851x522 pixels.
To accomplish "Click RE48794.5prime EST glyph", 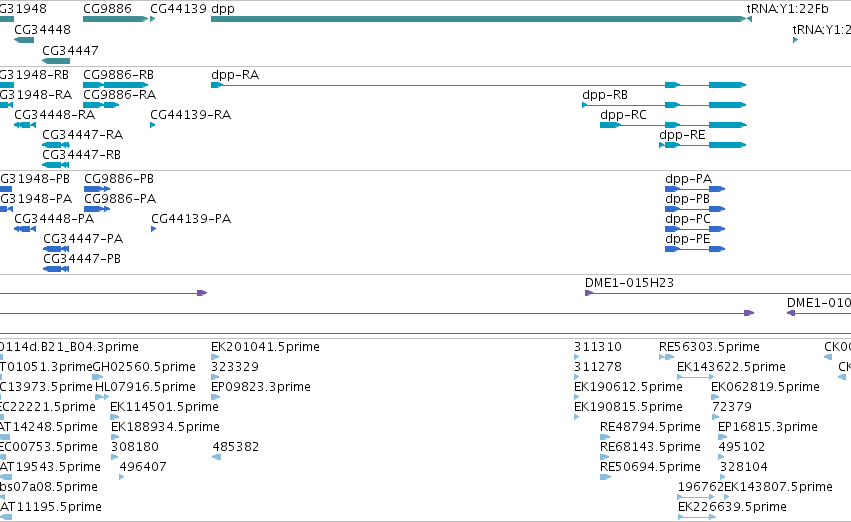I will point(605,437).
